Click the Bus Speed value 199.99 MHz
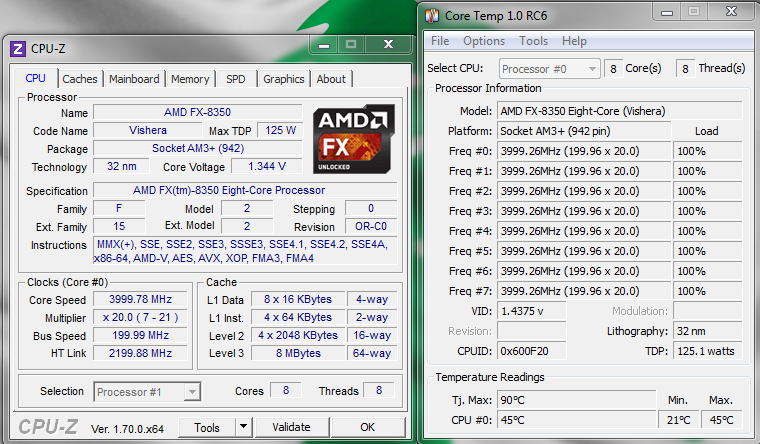This screenshot has height=444, width=760. pyautogui.click(x=141, y=335)
